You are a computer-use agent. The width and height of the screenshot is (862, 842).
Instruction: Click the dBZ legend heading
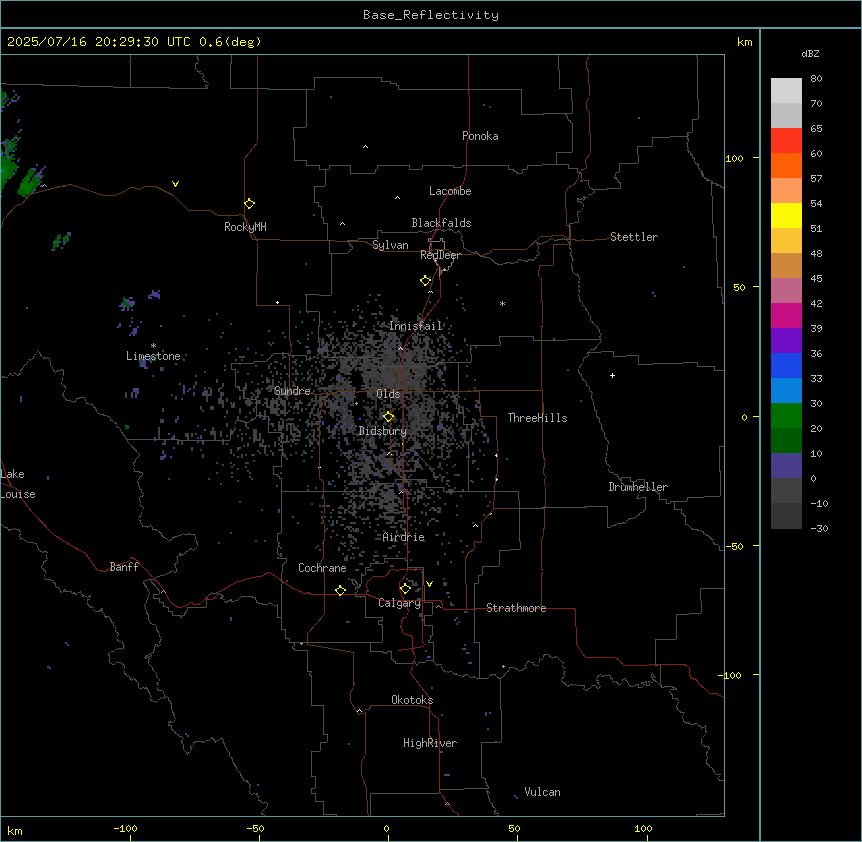[x=810, y=53]
